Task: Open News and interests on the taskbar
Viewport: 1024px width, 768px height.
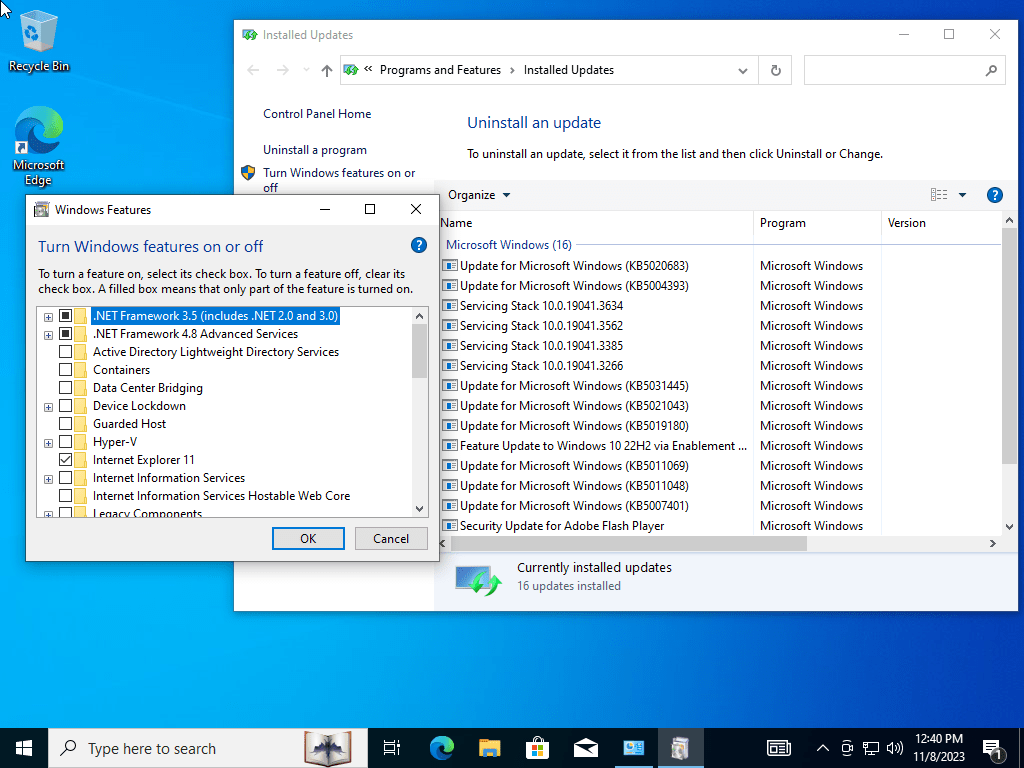Action: point(778,748)
